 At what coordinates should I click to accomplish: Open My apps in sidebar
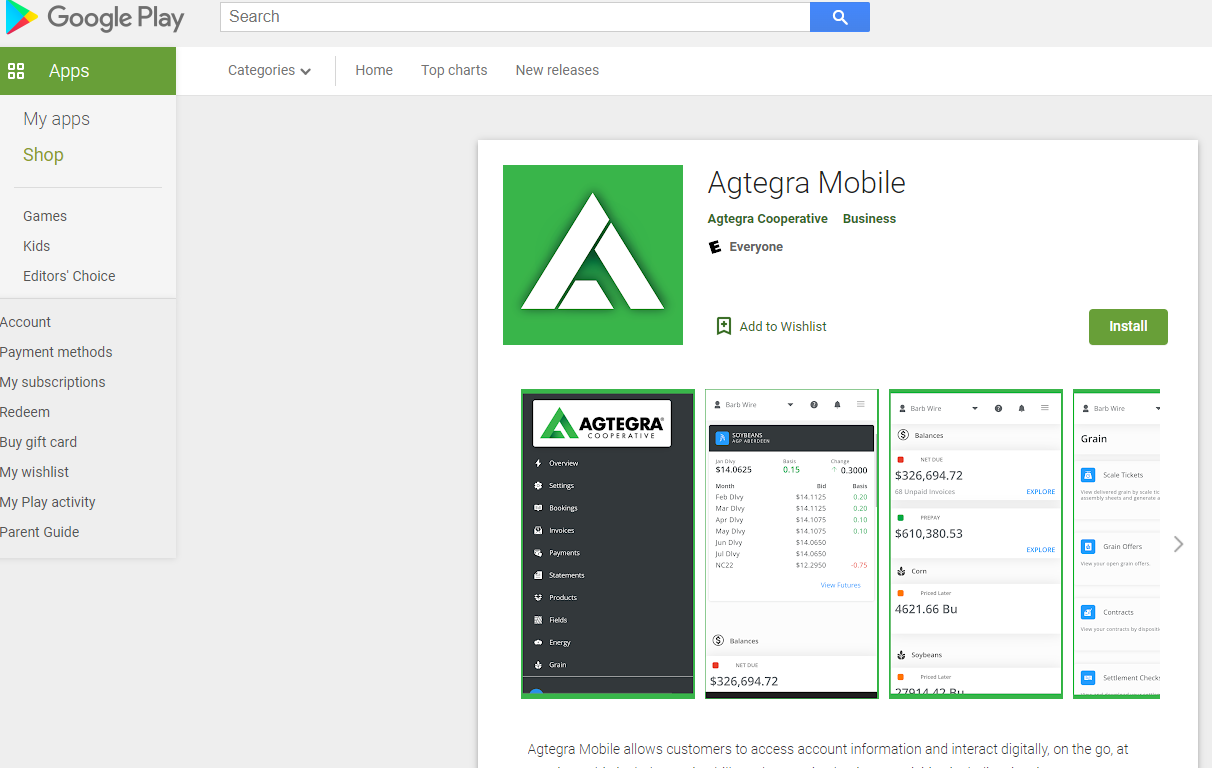pos(57,119)
